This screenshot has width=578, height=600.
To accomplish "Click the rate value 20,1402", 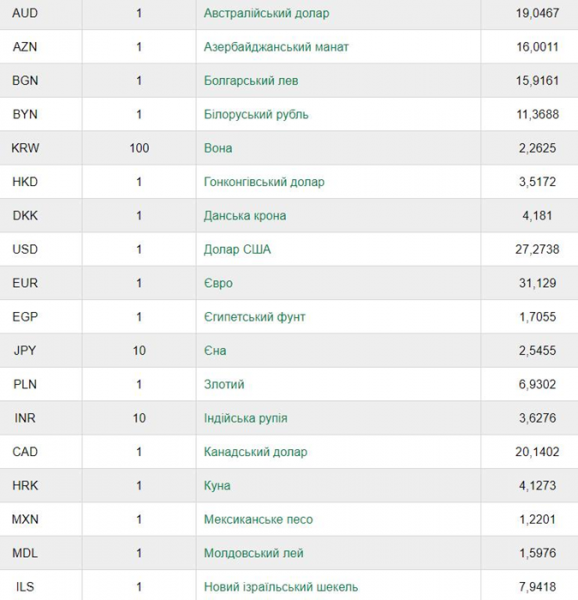I will click(537, 452).
